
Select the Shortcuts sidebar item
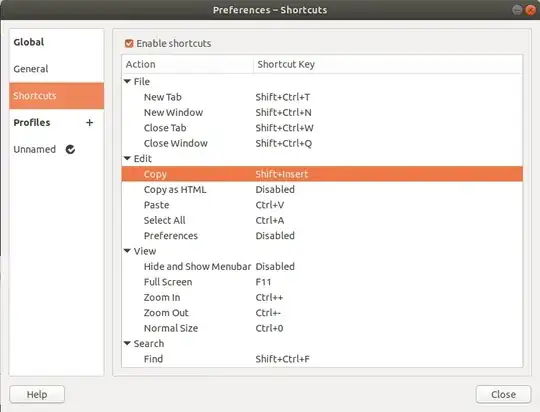pos(56,96)
